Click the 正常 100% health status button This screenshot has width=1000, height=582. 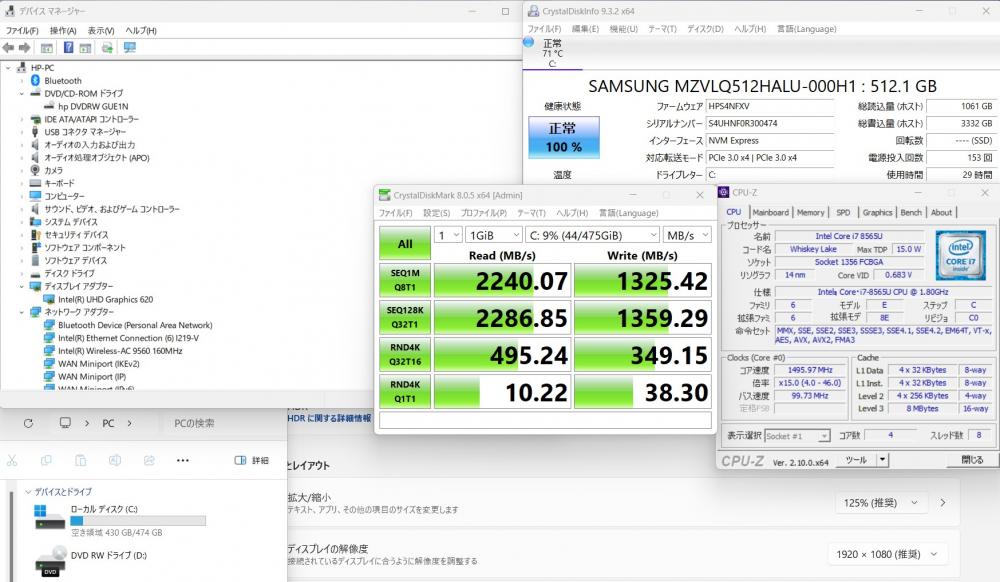point(564,137)
